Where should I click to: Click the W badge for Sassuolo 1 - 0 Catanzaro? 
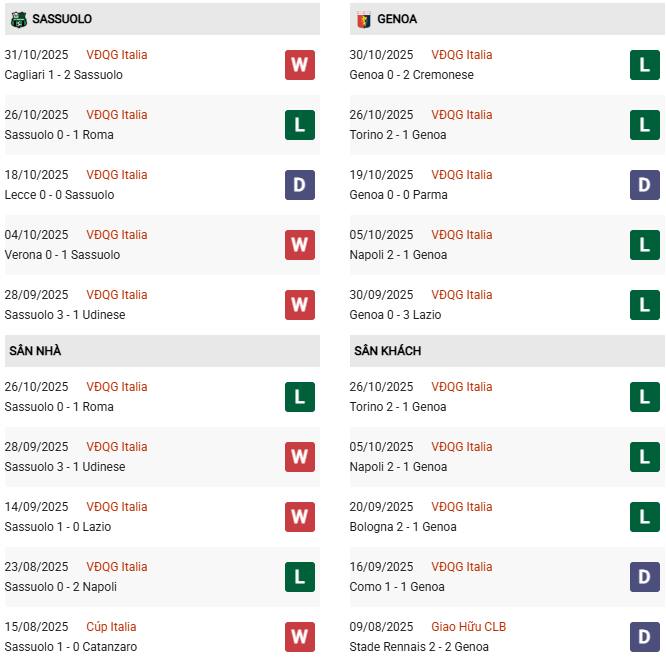pos(300,637)
